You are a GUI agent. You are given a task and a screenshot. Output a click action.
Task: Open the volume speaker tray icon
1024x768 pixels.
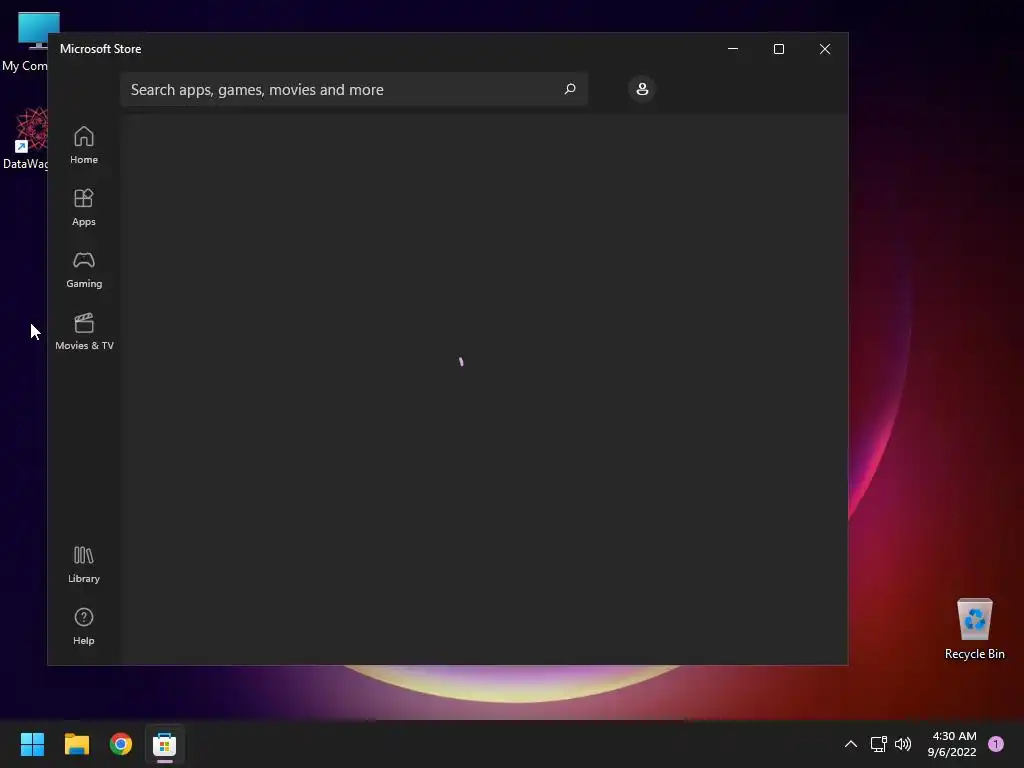coord(903,744)
